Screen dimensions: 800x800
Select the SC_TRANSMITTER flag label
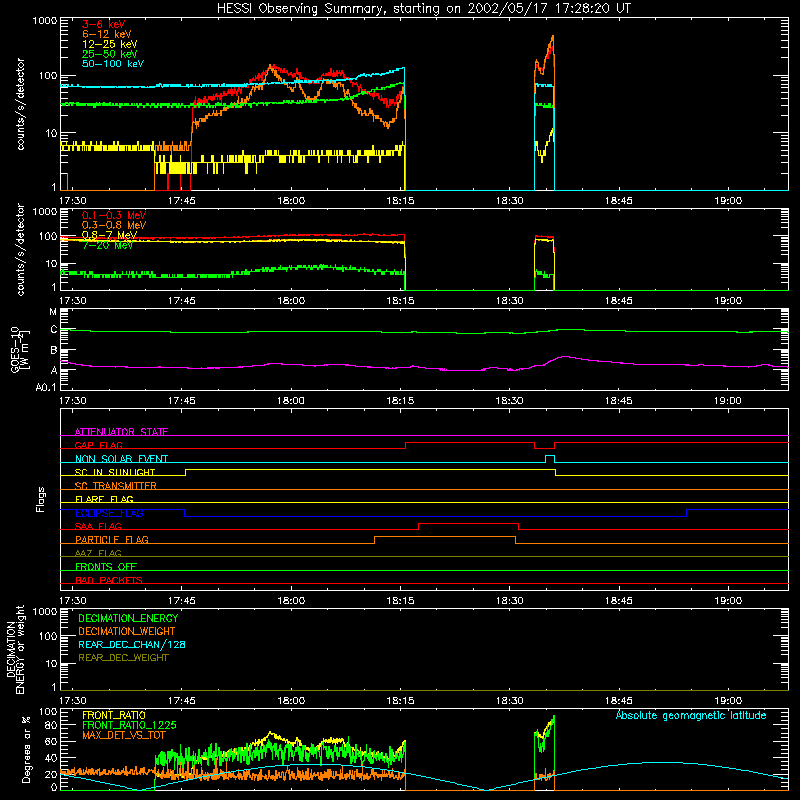coord(116,486)
